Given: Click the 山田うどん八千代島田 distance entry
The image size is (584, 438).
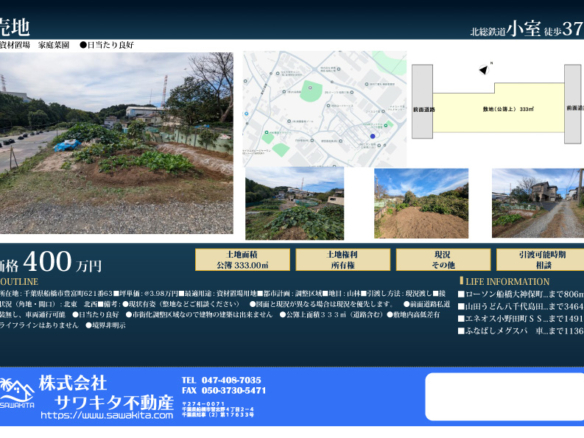Looking at the screenshot, I should point(521,307).
